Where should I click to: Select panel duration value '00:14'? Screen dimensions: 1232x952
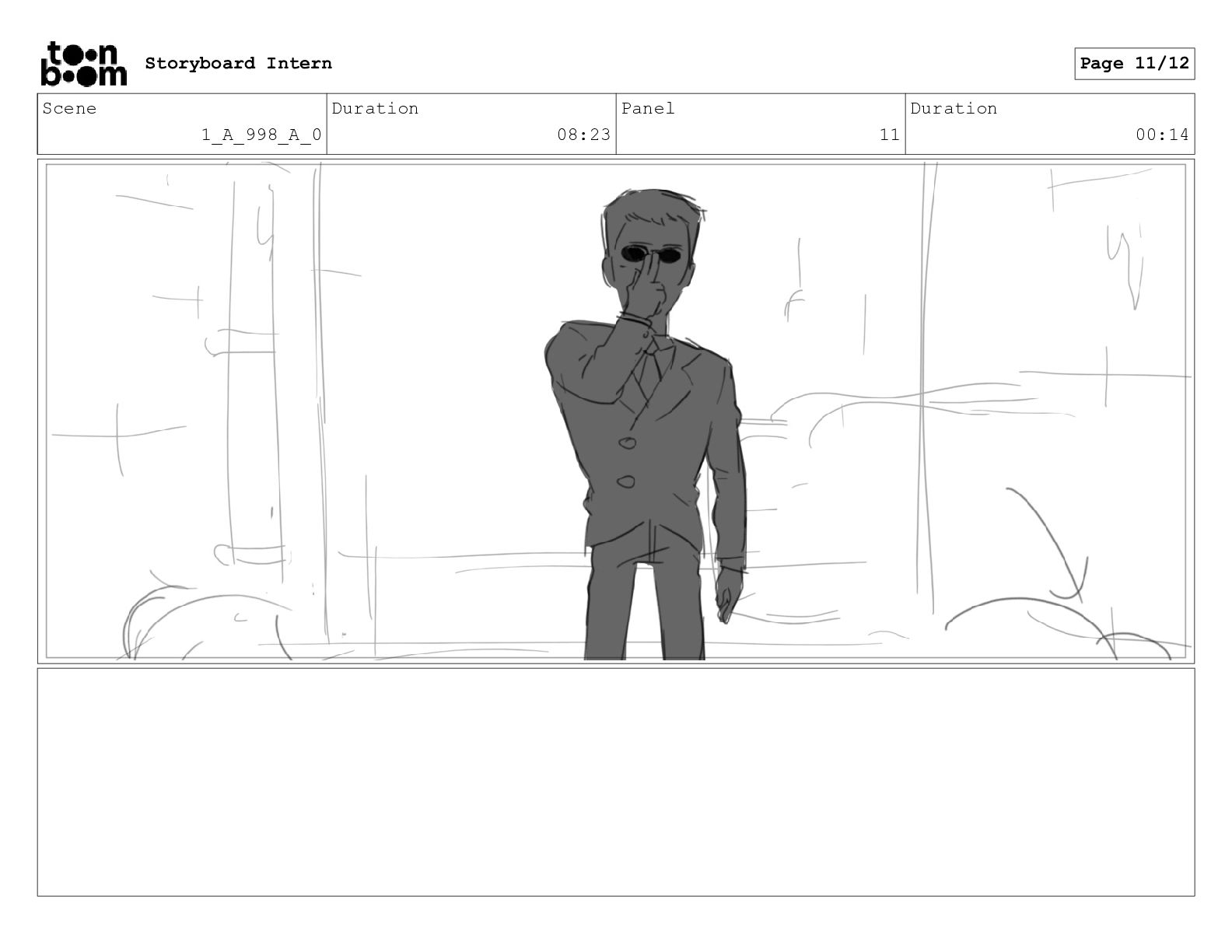1162,135
